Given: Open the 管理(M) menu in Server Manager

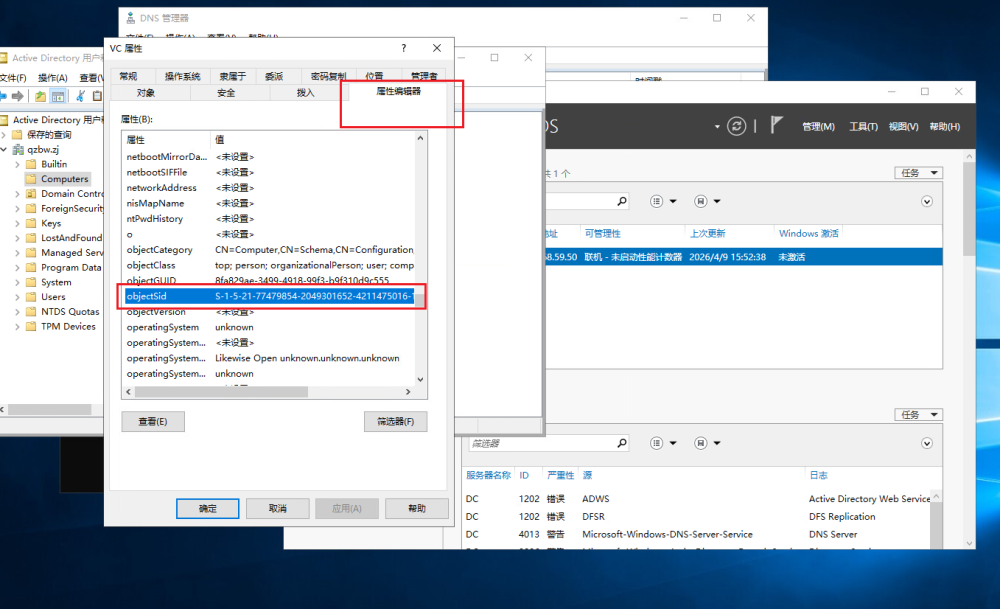Looking at the screenshot, I should click(817, 127).
